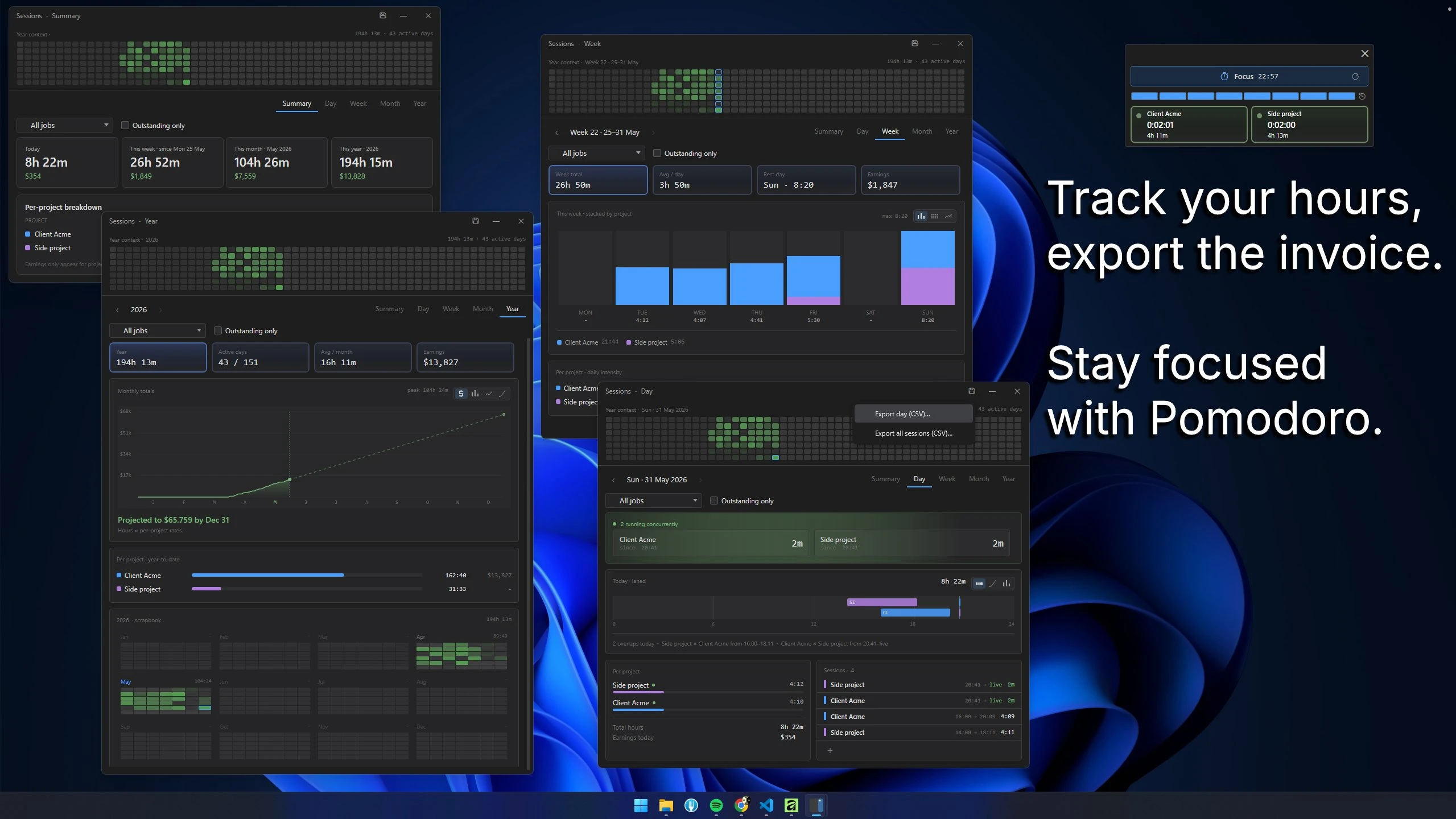Click the save icon in Sessions Summary window
The width and height of the screenshot is (1456, 819).
[x=383, y=15]
